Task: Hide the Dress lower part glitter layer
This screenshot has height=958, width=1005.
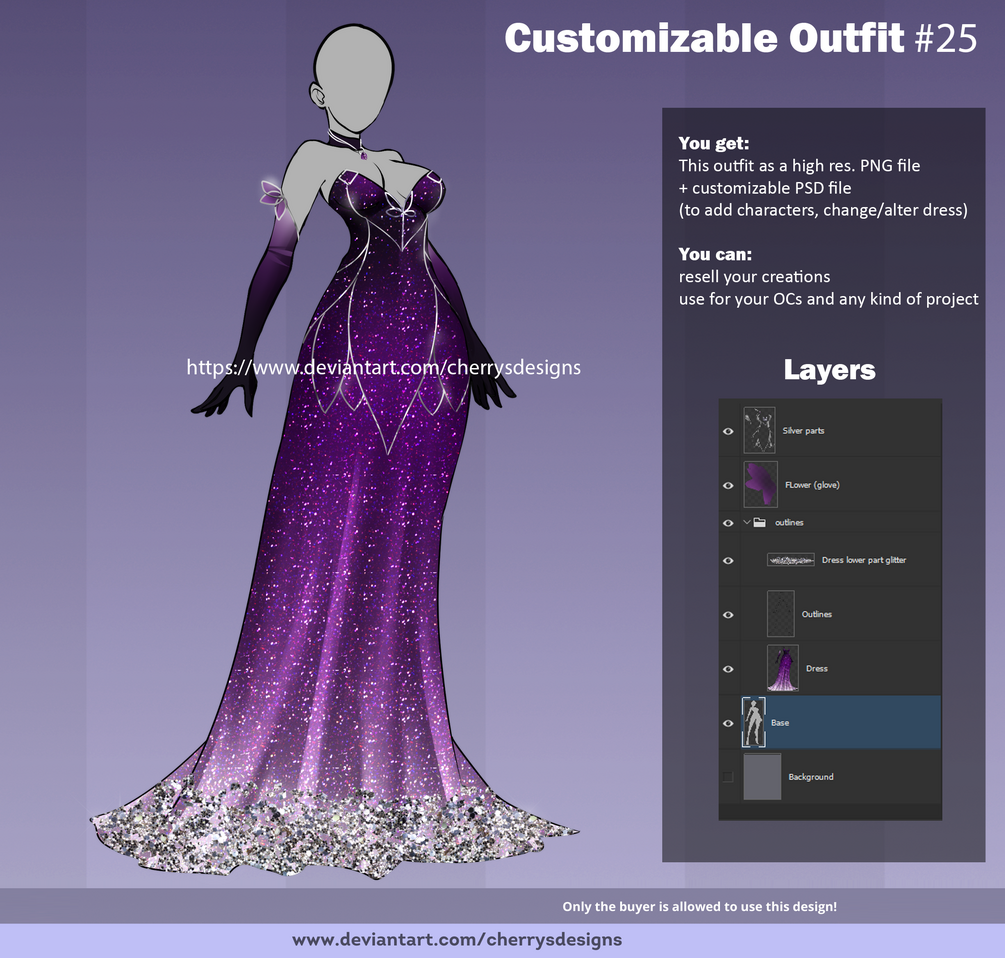Action: [728, 561]
